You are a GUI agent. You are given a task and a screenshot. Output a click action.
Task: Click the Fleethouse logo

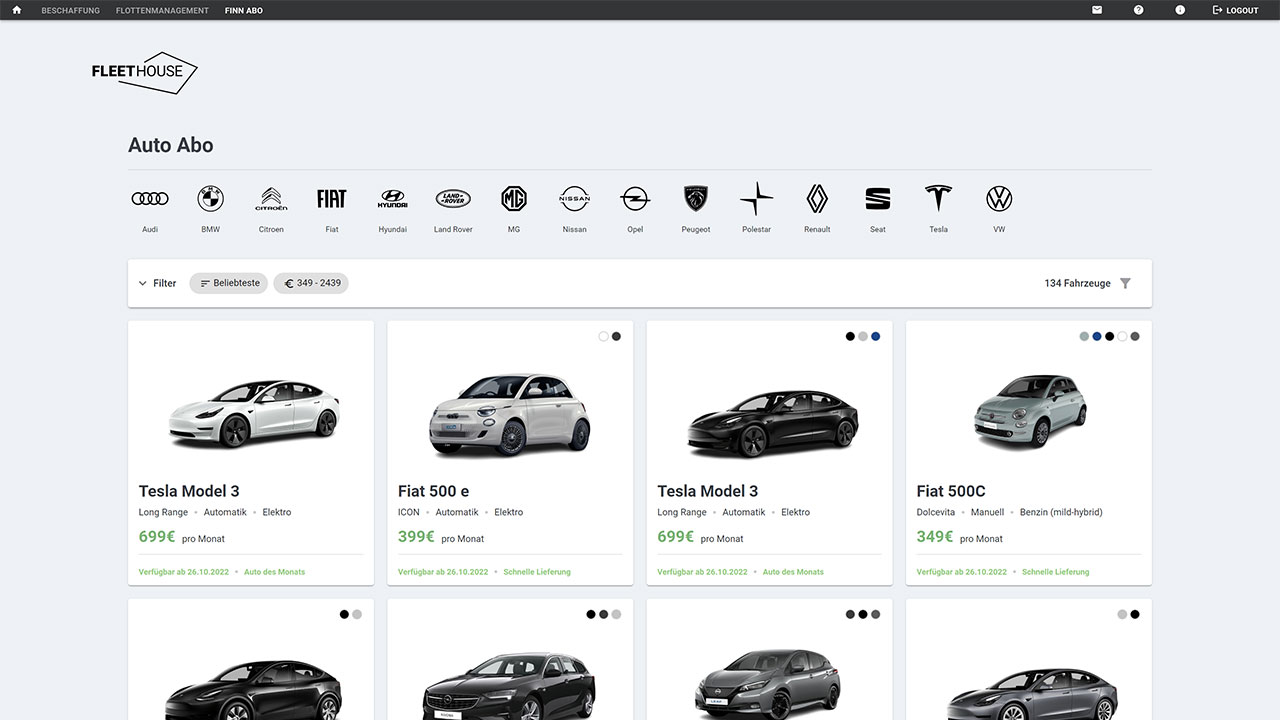point(144,72)
